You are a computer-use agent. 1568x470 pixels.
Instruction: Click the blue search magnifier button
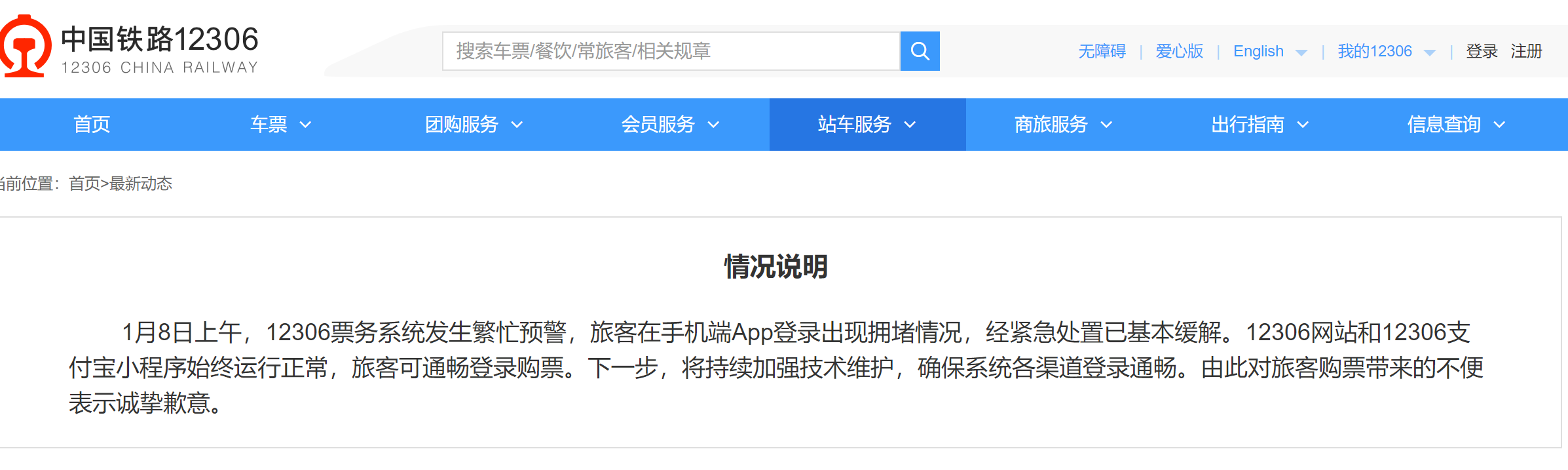click(x=920, y=51)
